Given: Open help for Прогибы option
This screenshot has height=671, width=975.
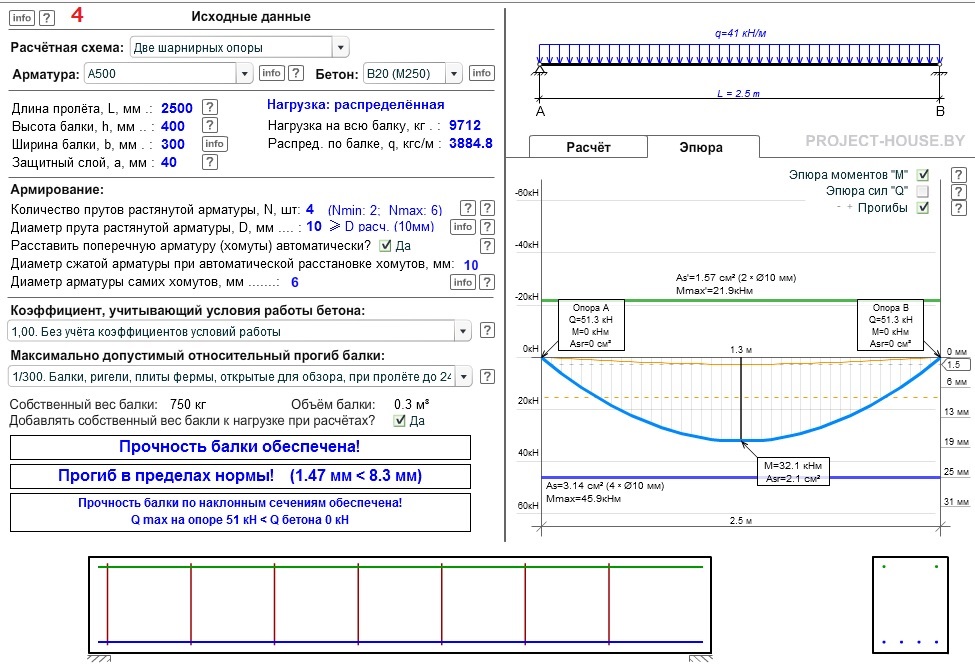Looking at the screenshot, I should pos(959,208).
